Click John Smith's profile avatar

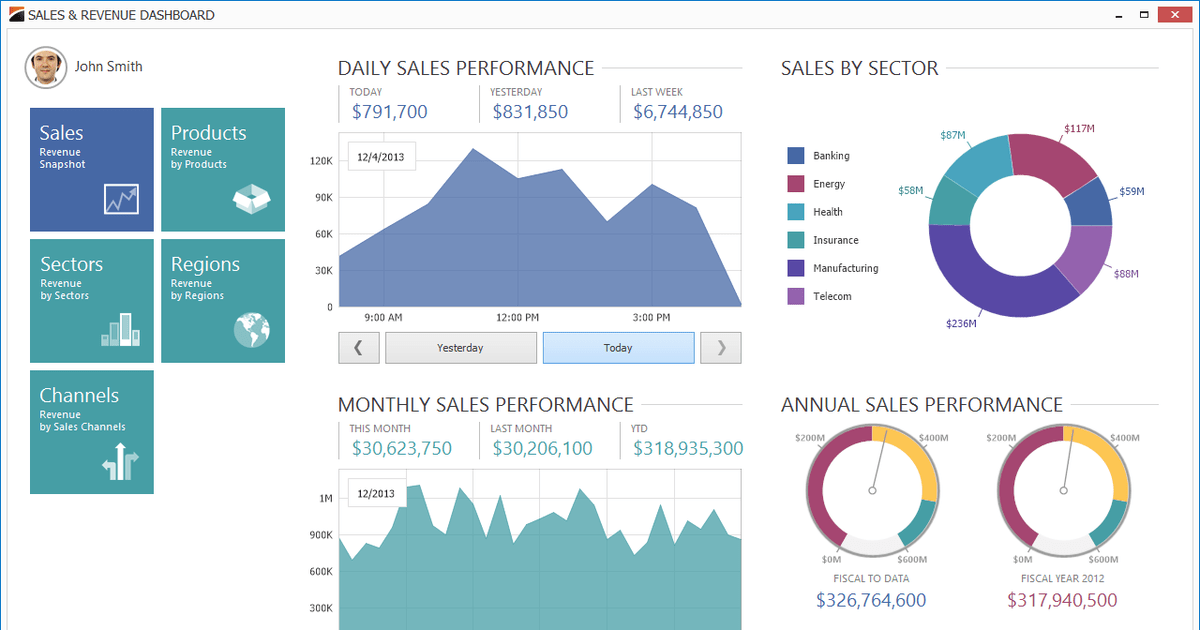coord(45,67)
